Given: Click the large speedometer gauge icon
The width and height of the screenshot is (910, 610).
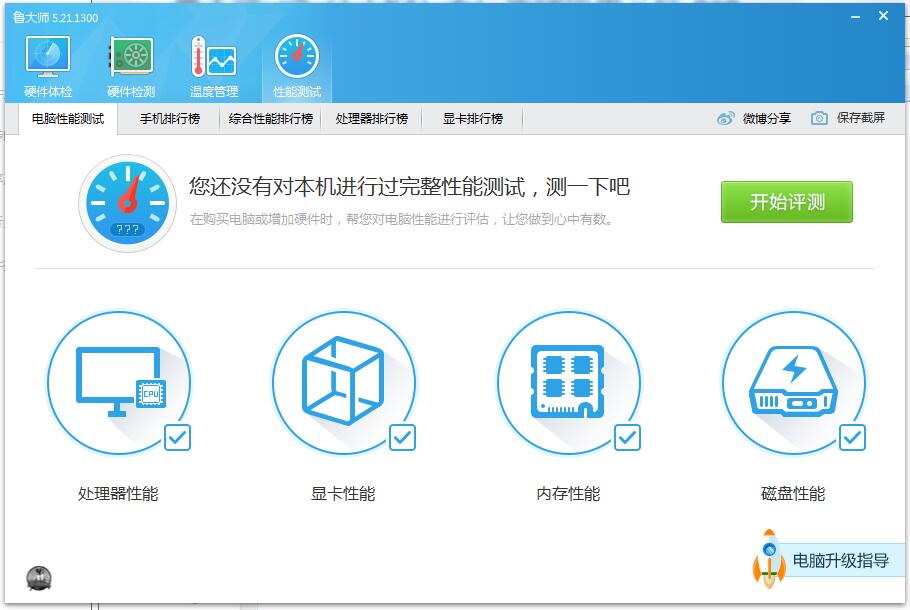Looking at the screenshot, I should (127, 203).
